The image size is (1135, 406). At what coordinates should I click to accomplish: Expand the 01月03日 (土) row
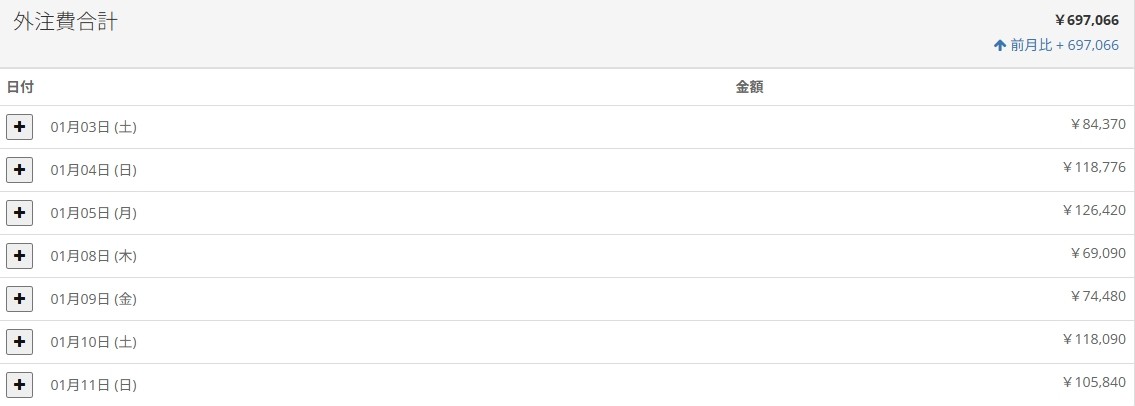tap(19, 127)
